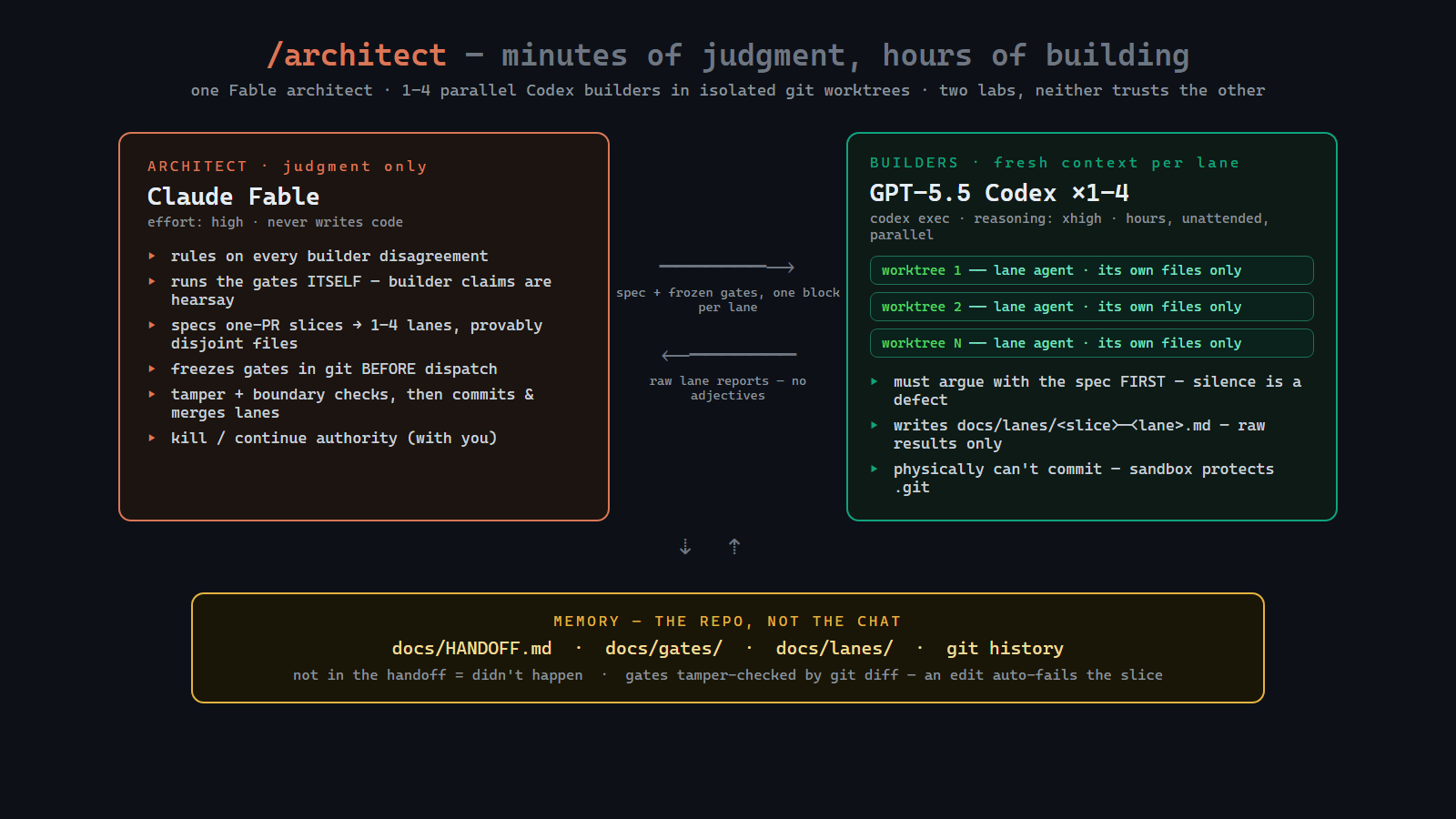Click the 'Claude Fable' heading
Image resolution: width=1456 pixels, height=819 pixels.
pos(234,197)
